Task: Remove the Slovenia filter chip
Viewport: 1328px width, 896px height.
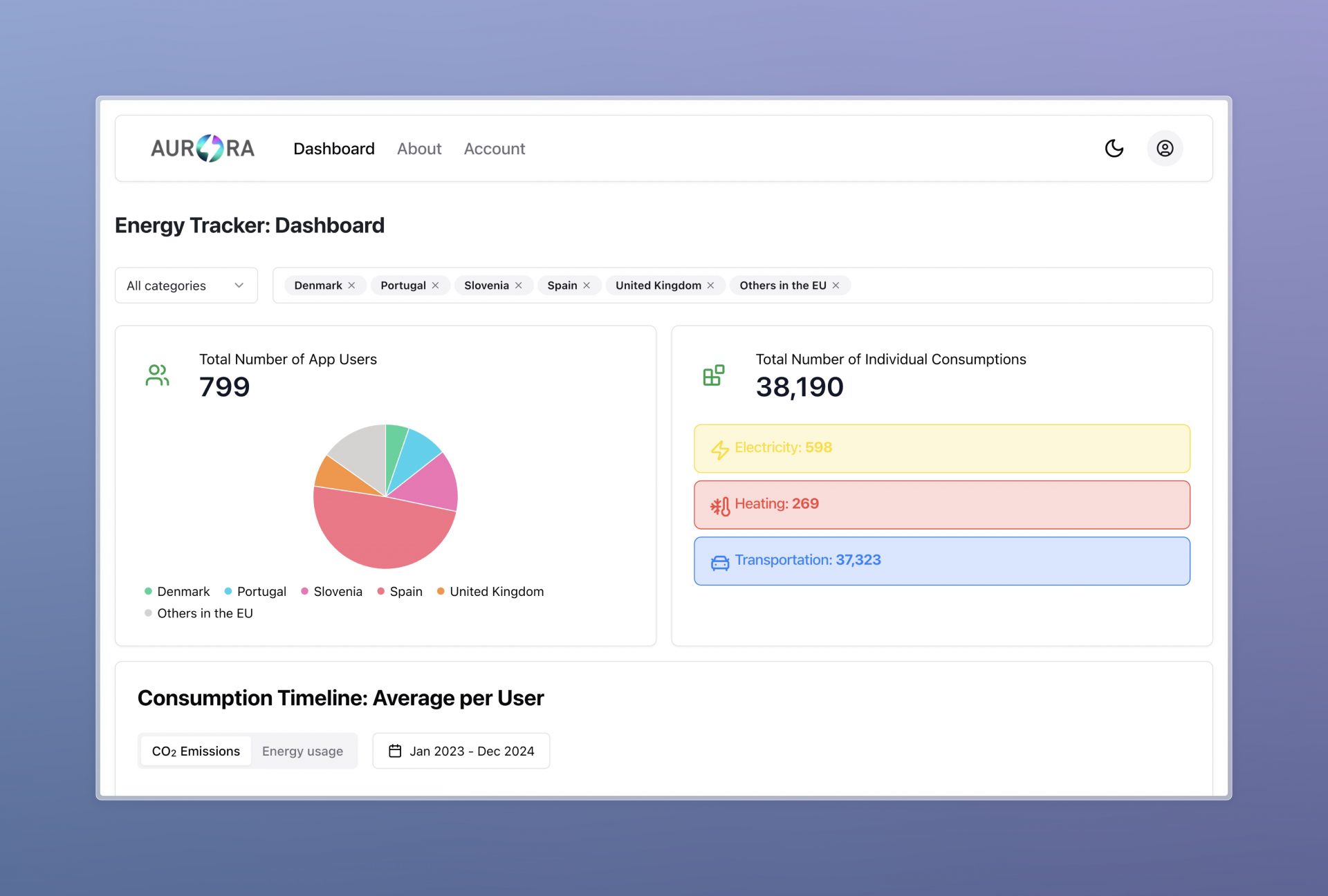Action: coord(519,286)
